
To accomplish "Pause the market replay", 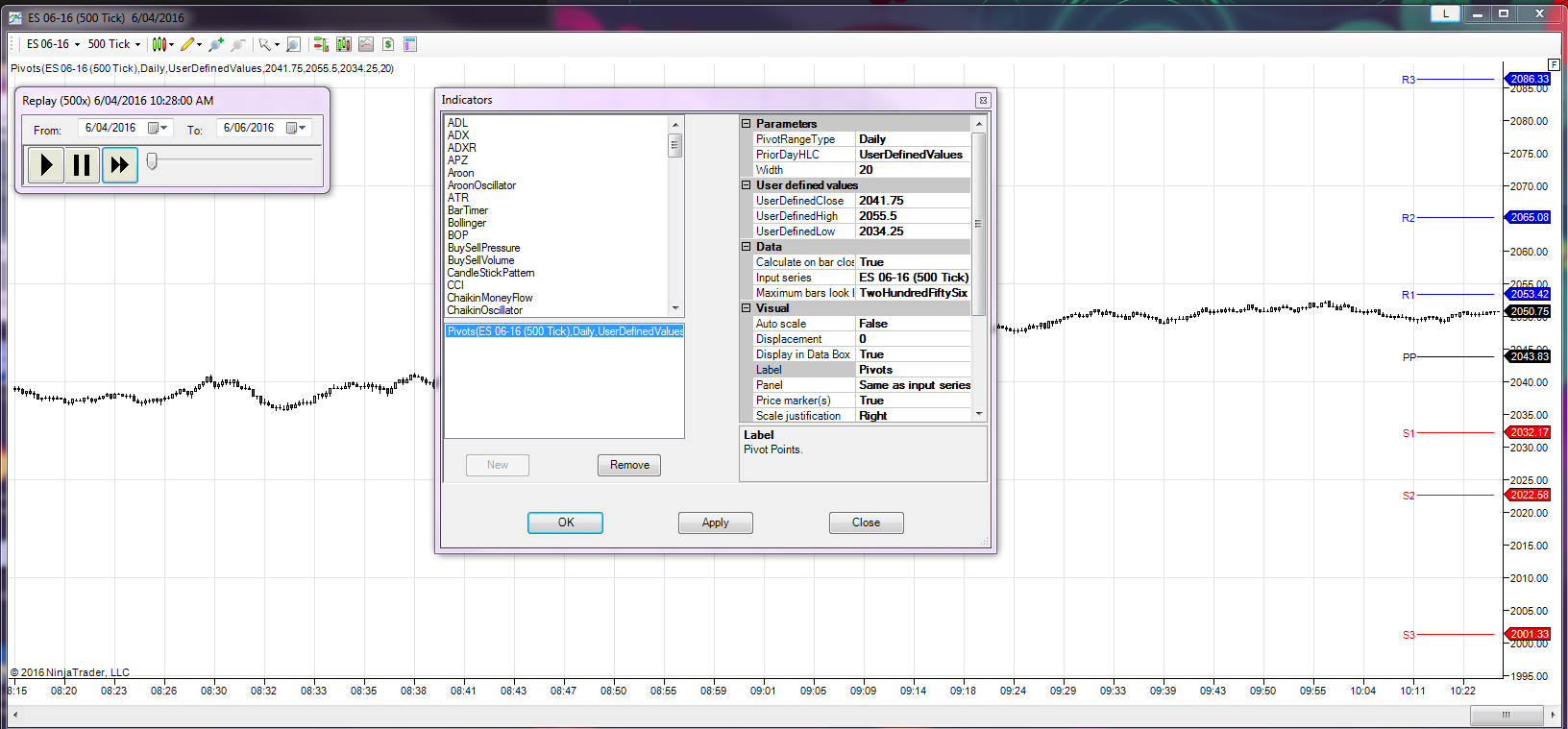I will point(83,165).
